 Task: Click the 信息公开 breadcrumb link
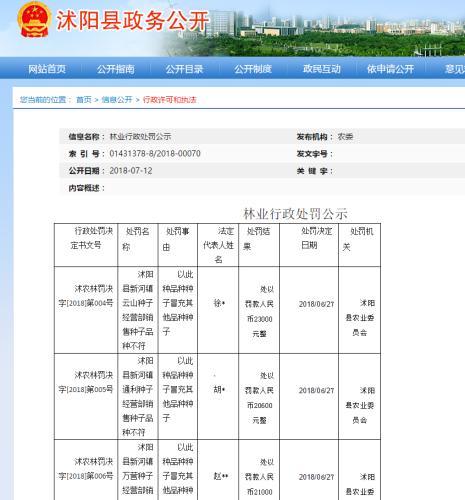pyautogui.click(x=117, y=100)
